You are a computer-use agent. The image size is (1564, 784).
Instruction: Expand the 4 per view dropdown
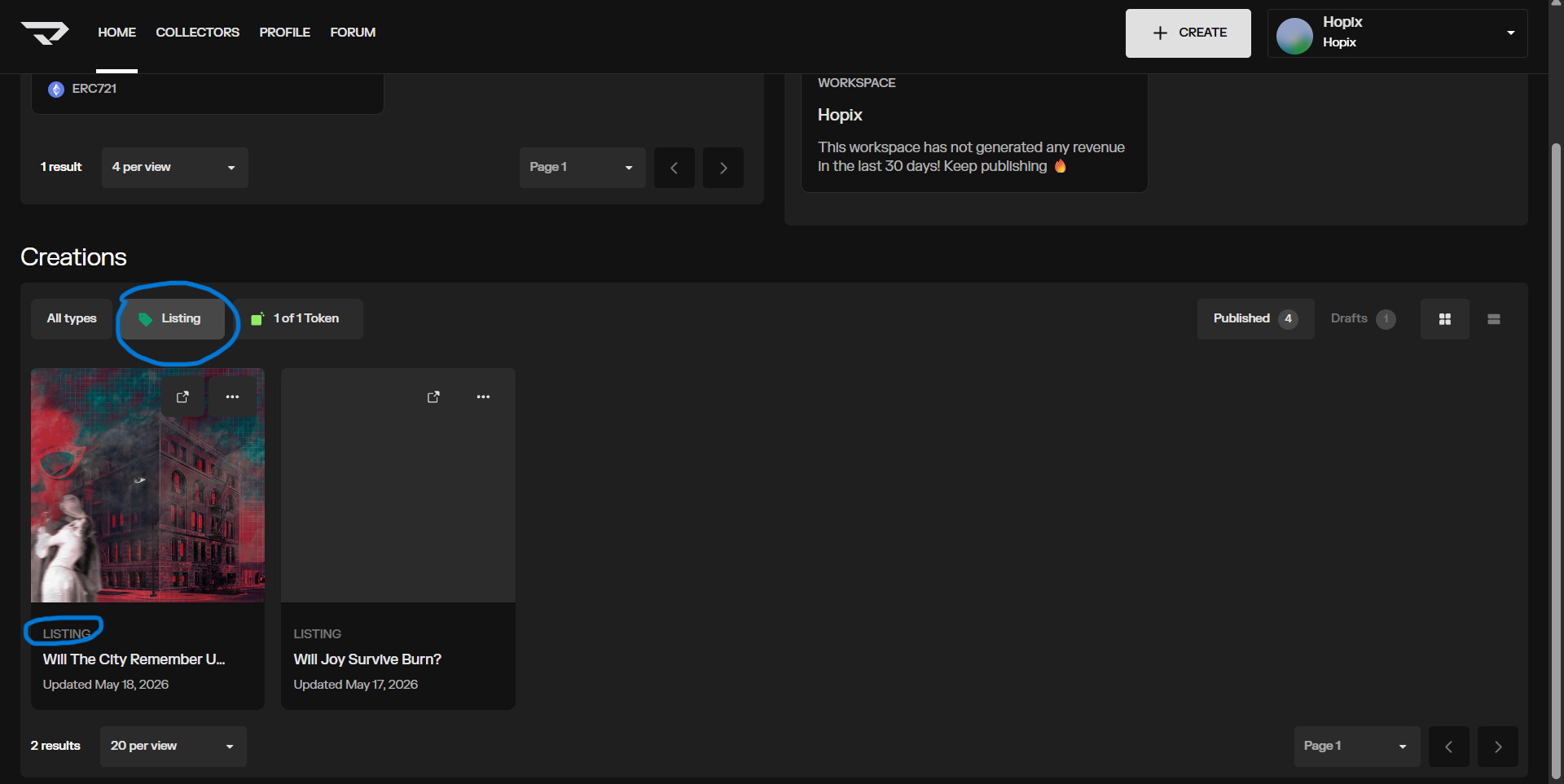(175, 168)
